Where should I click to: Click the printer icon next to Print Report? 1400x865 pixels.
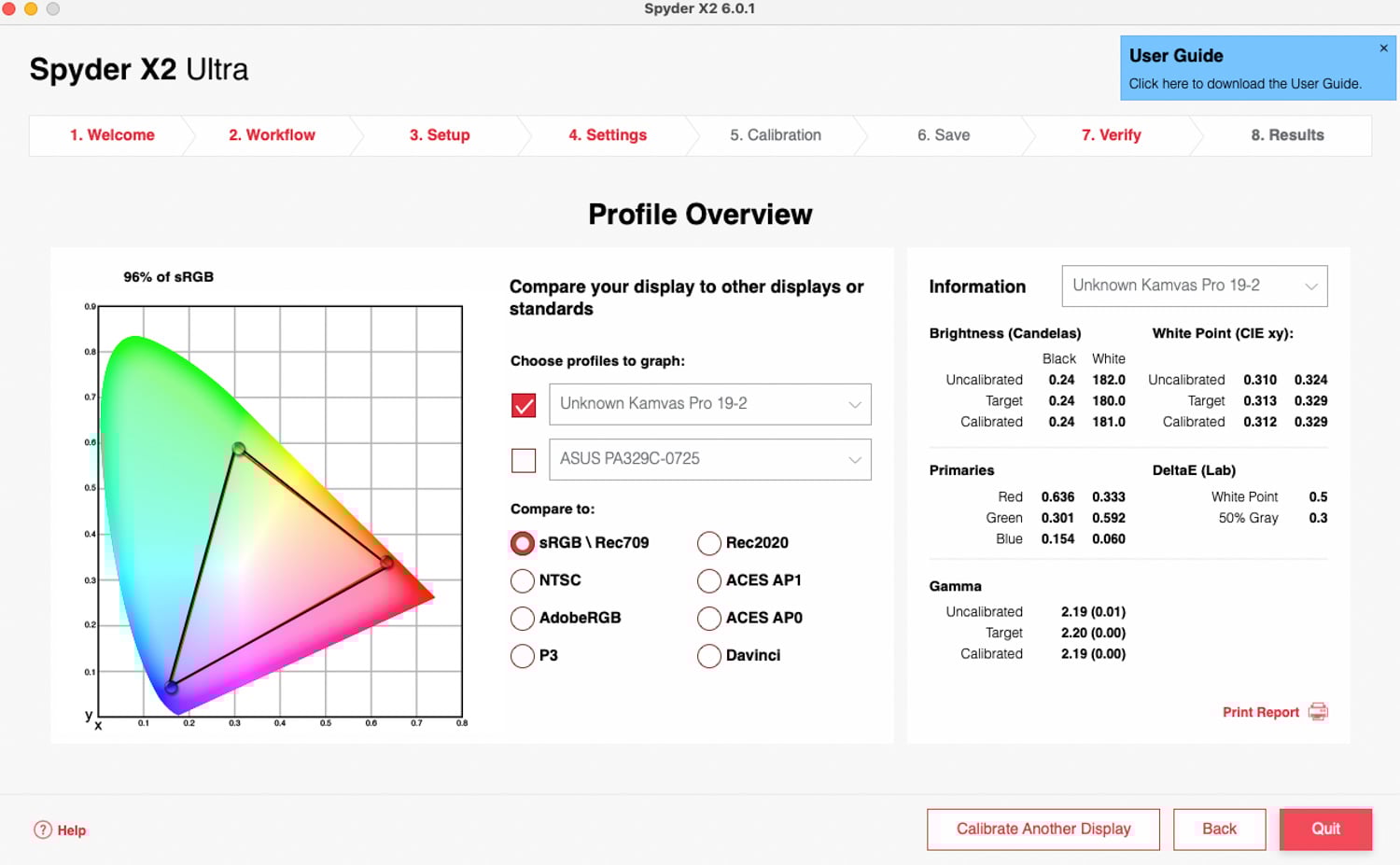tap(1318, 712)
